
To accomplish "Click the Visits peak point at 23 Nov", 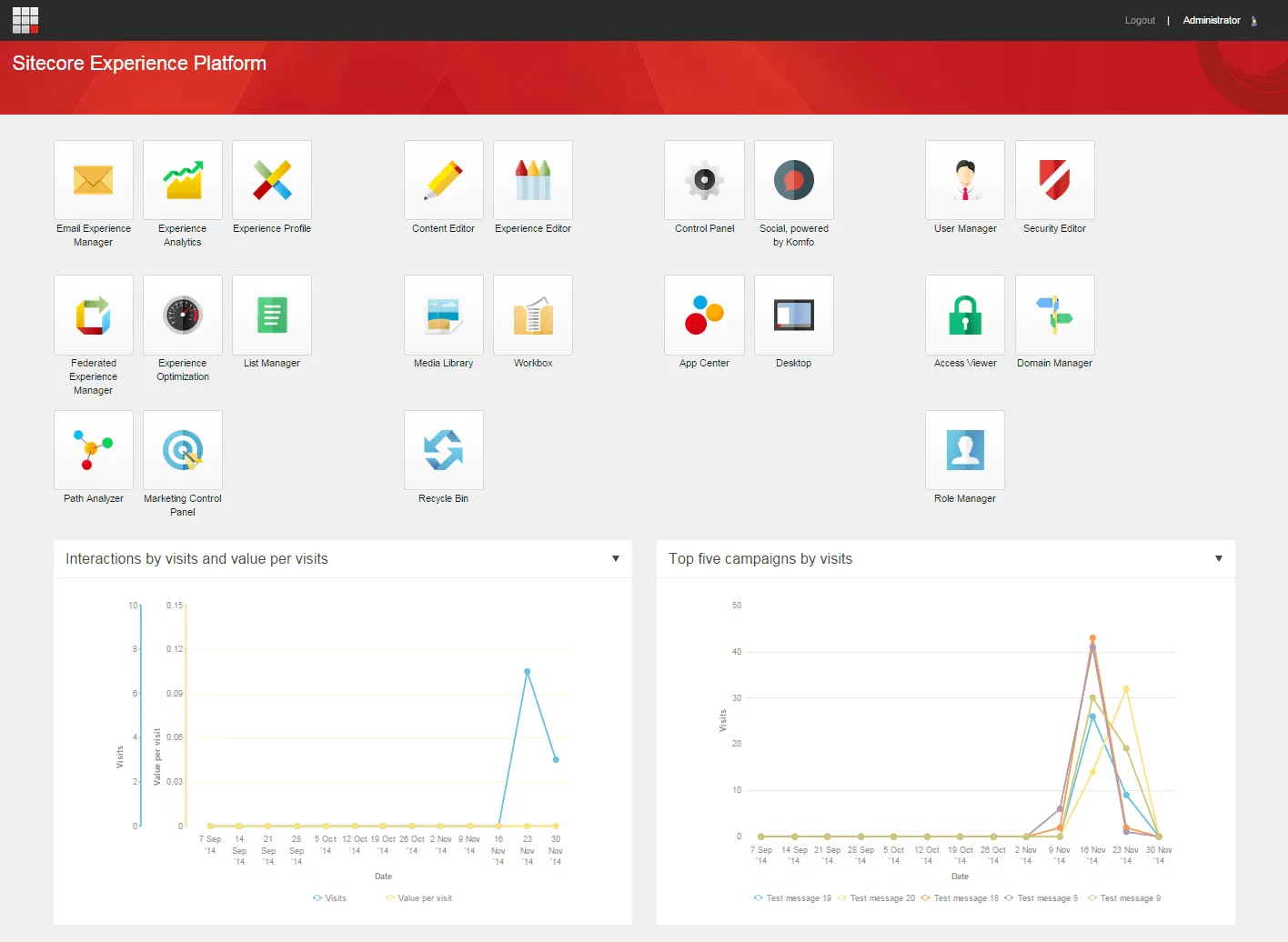I will pos(528,672).
